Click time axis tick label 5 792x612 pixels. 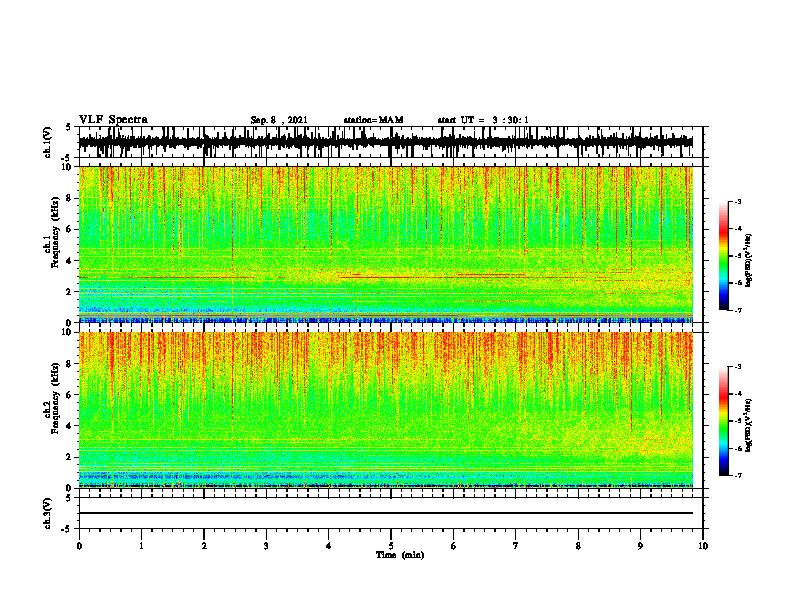tap(391, 546)
